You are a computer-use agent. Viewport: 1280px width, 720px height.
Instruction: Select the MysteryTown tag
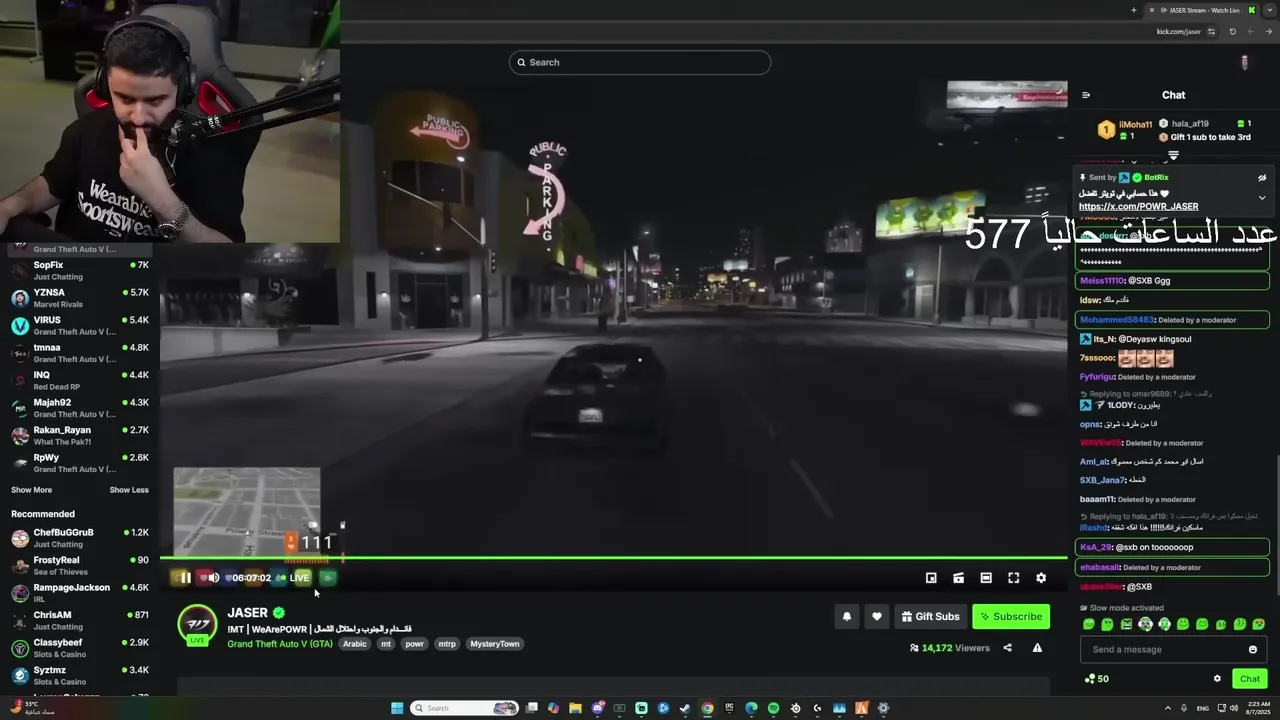pyautogui.click(x=495, y=644)
